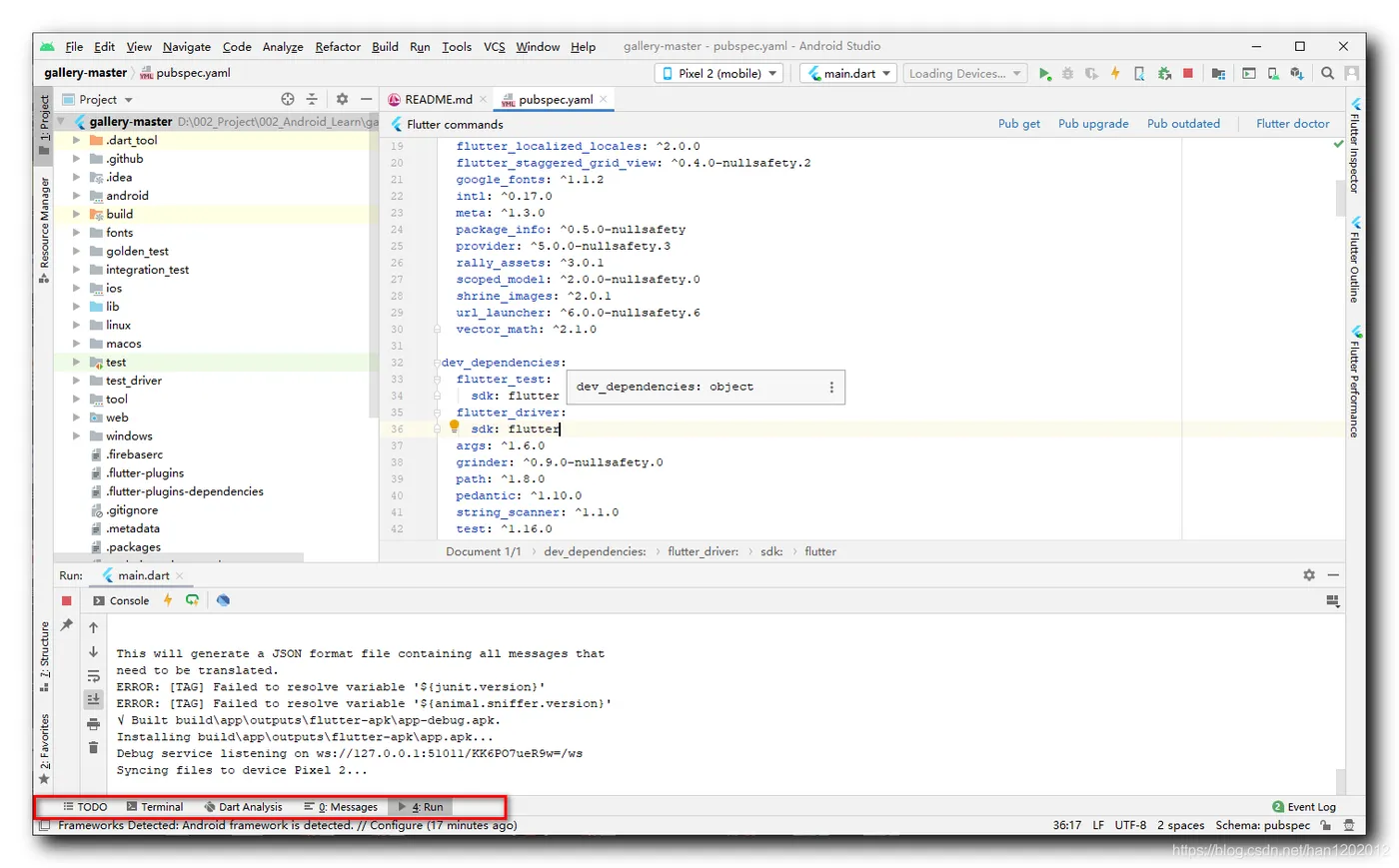Click the editor vertical scrollbar thumb
The height and width of the screenshot is (868, 1399).
(x=1340, y=198)
